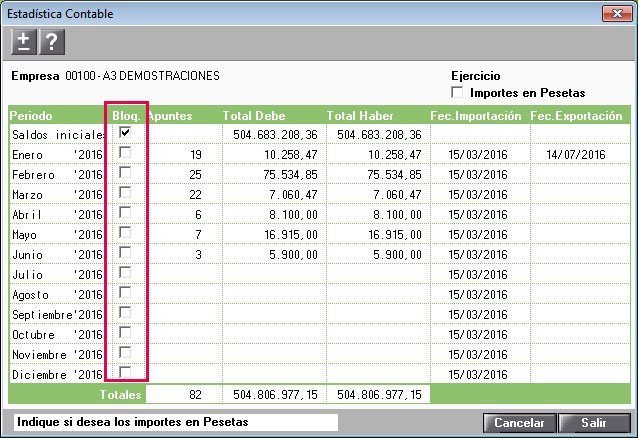Select the Diciembre '2016 period cell

click(57, 374)
